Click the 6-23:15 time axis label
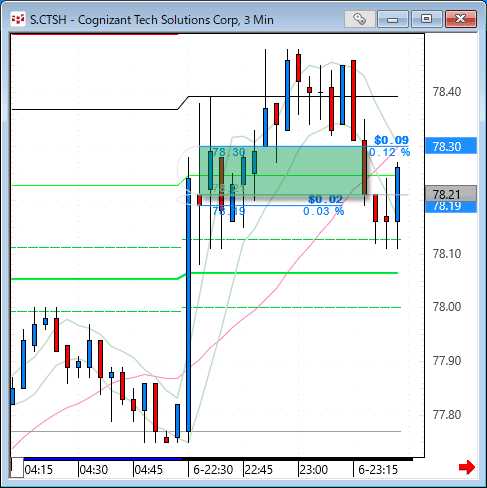487x488 pixels. 378,470
